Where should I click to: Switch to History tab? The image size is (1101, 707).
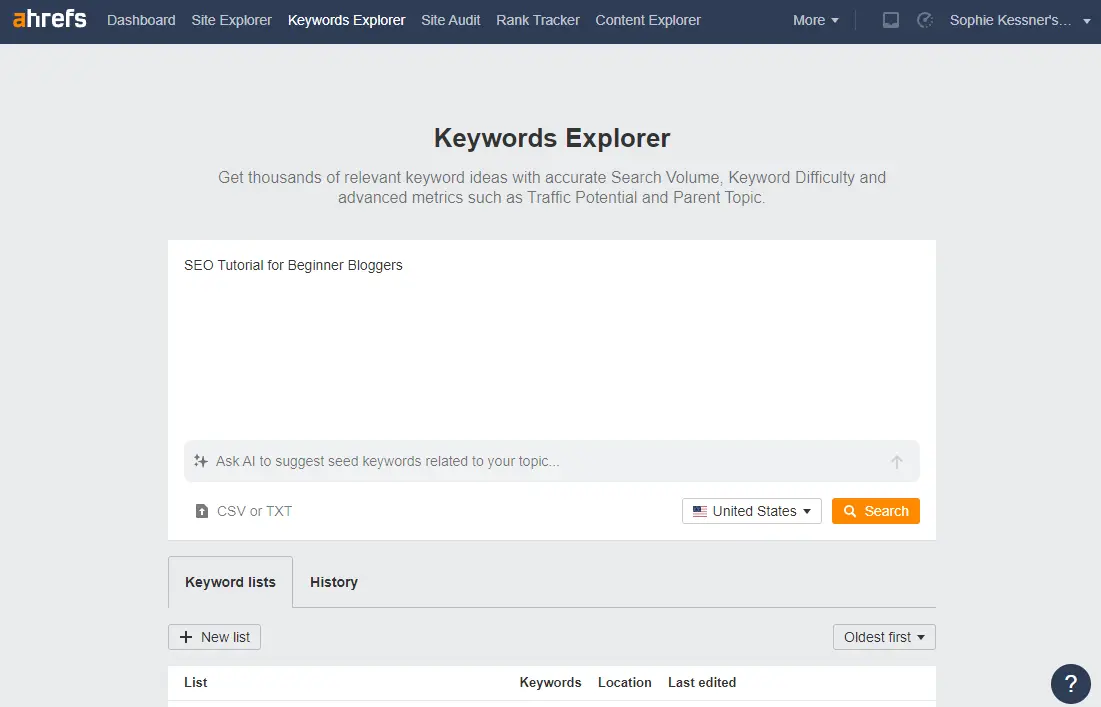click(334, 582)
